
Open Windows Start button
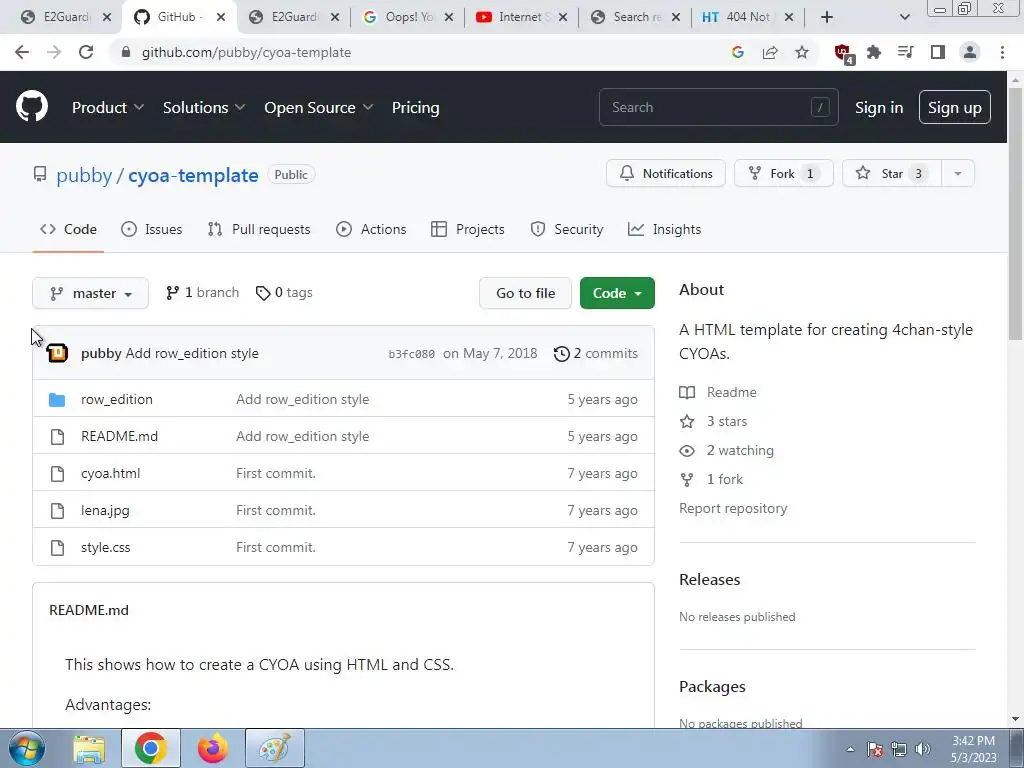[x=27, y=748]
